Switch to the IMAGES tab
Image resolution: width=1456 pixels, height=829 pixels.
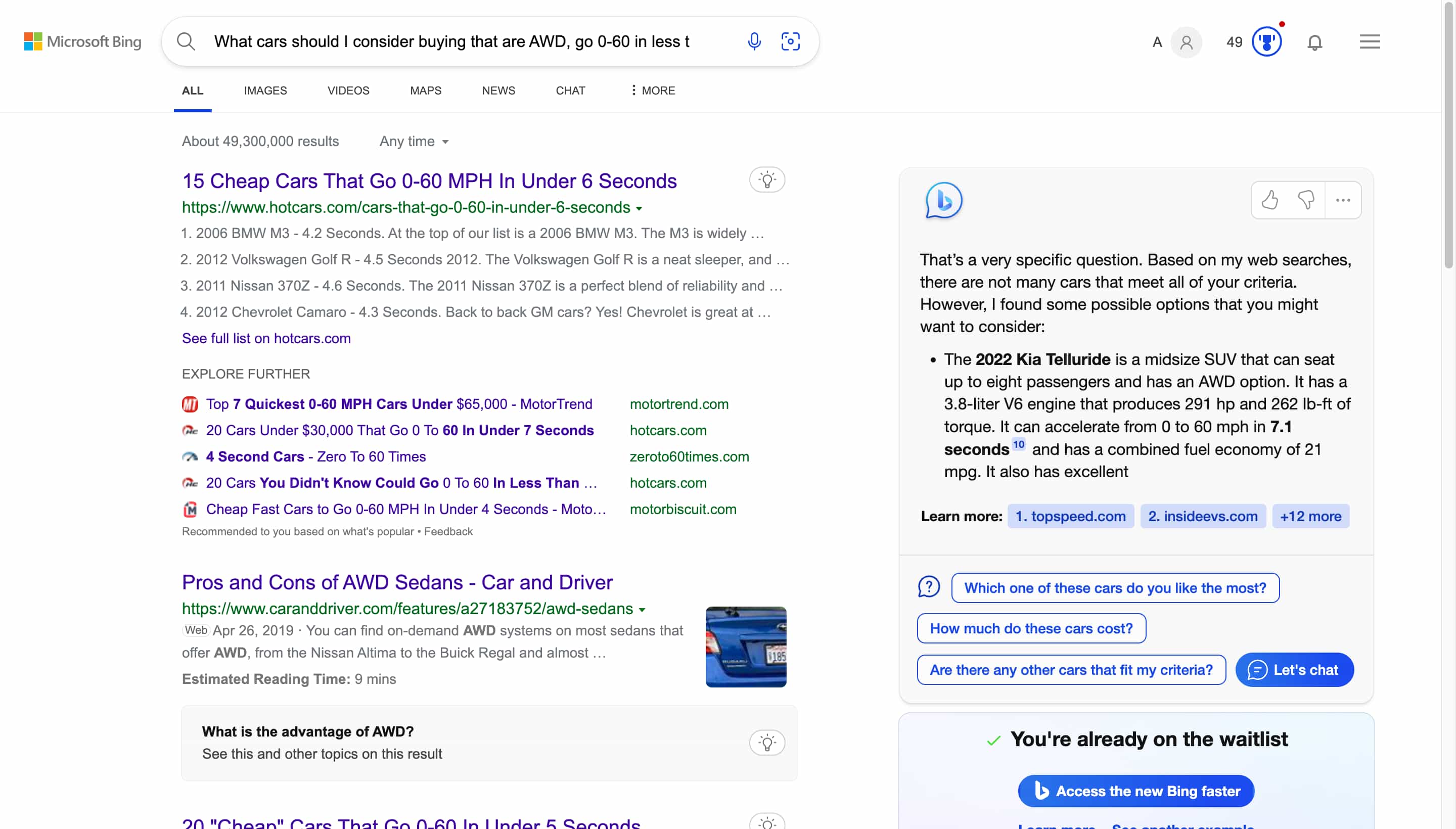click(265, 90)
